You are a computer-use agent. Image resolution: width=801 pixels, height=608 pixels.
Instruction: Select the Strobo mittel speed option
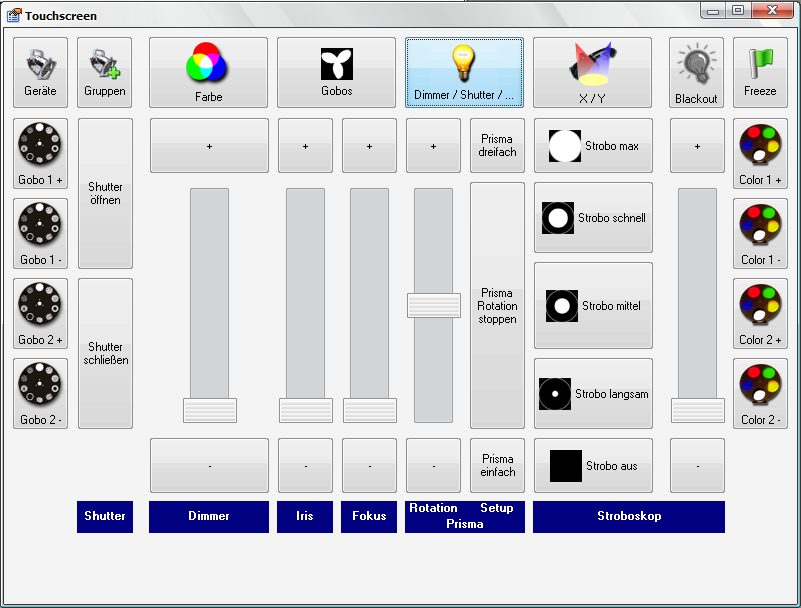tap(593, 306)
